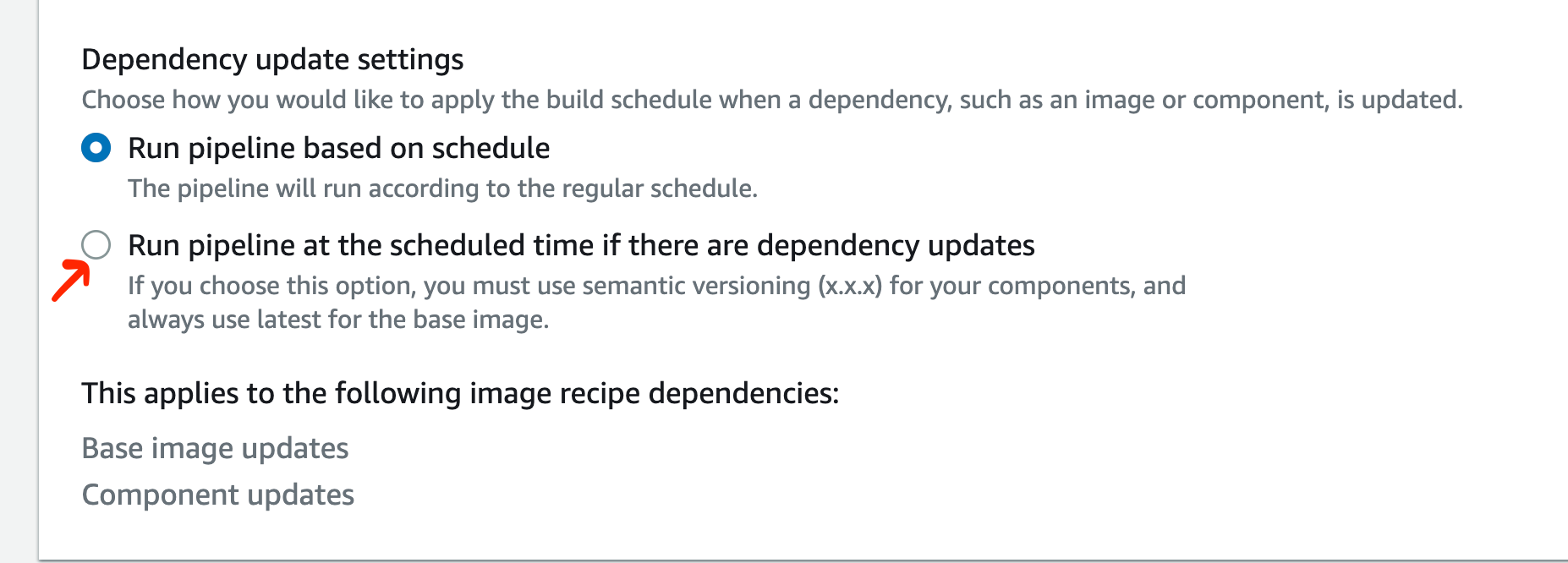Click "The pipeline will run according to the regular schedule" text
Image resolution: width=1568 pixels, height=563 pixels.
click(x=443, y=189)
